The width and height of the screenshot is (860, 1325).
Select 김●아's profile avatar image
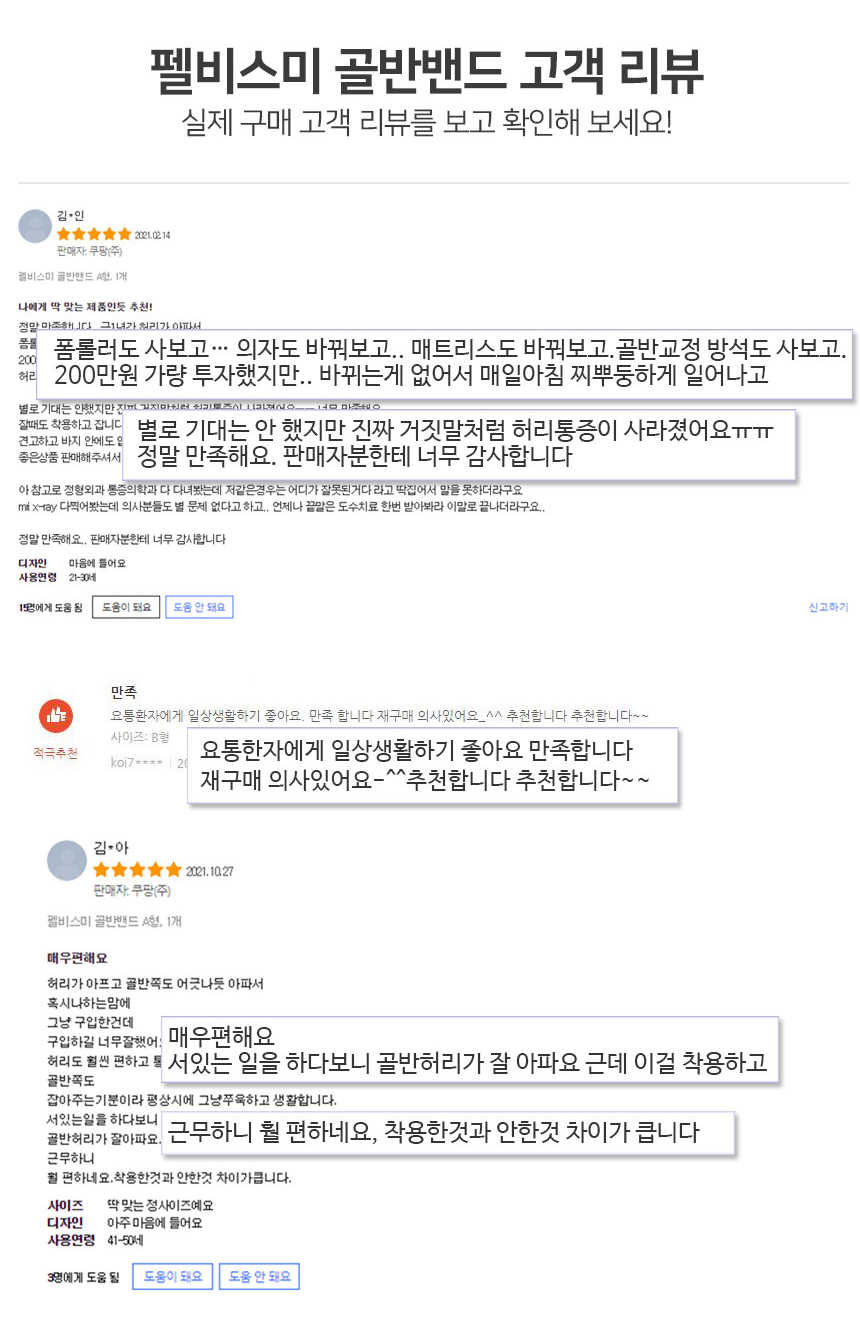click(66, 860)
